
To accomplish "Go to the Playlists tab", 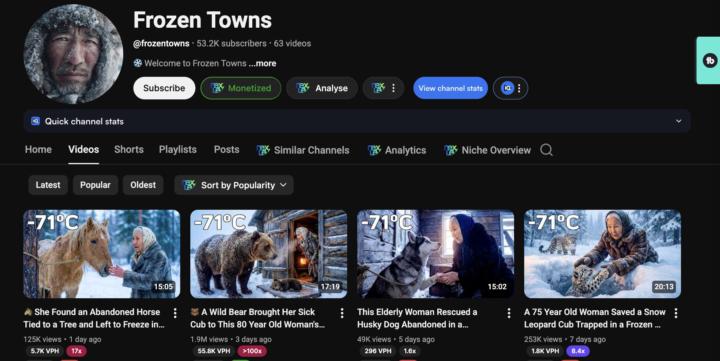I will (x=178, y=150).
